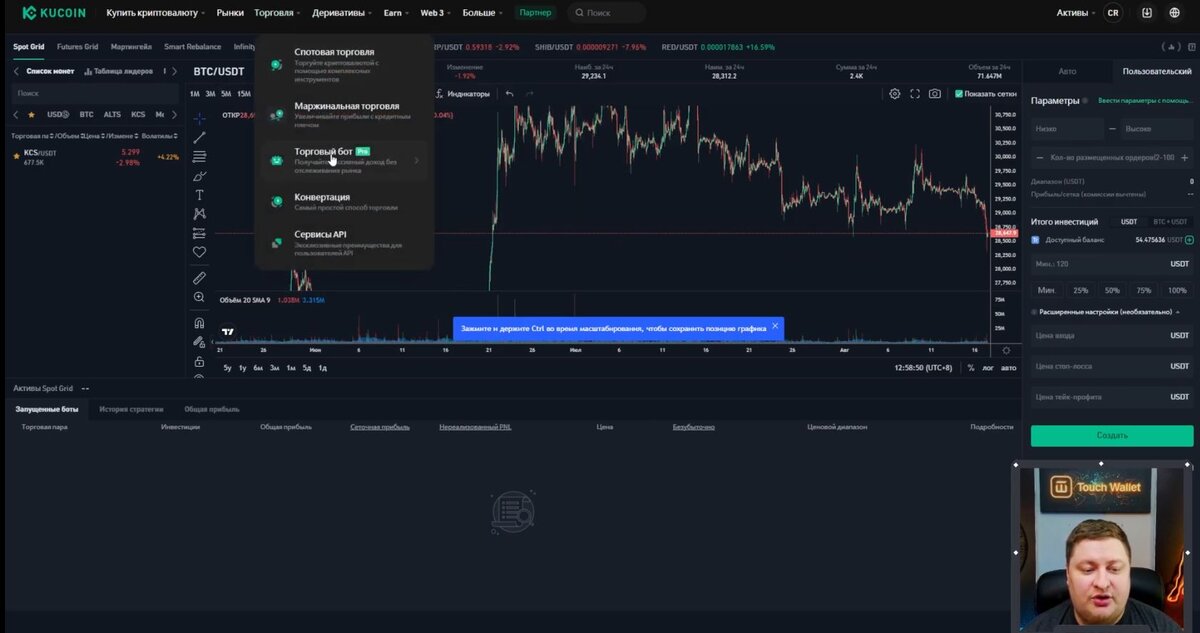This screenshot has height=633, width=1200.
Task: Open the download app icon in header
Action: (x=1147, y=13)
